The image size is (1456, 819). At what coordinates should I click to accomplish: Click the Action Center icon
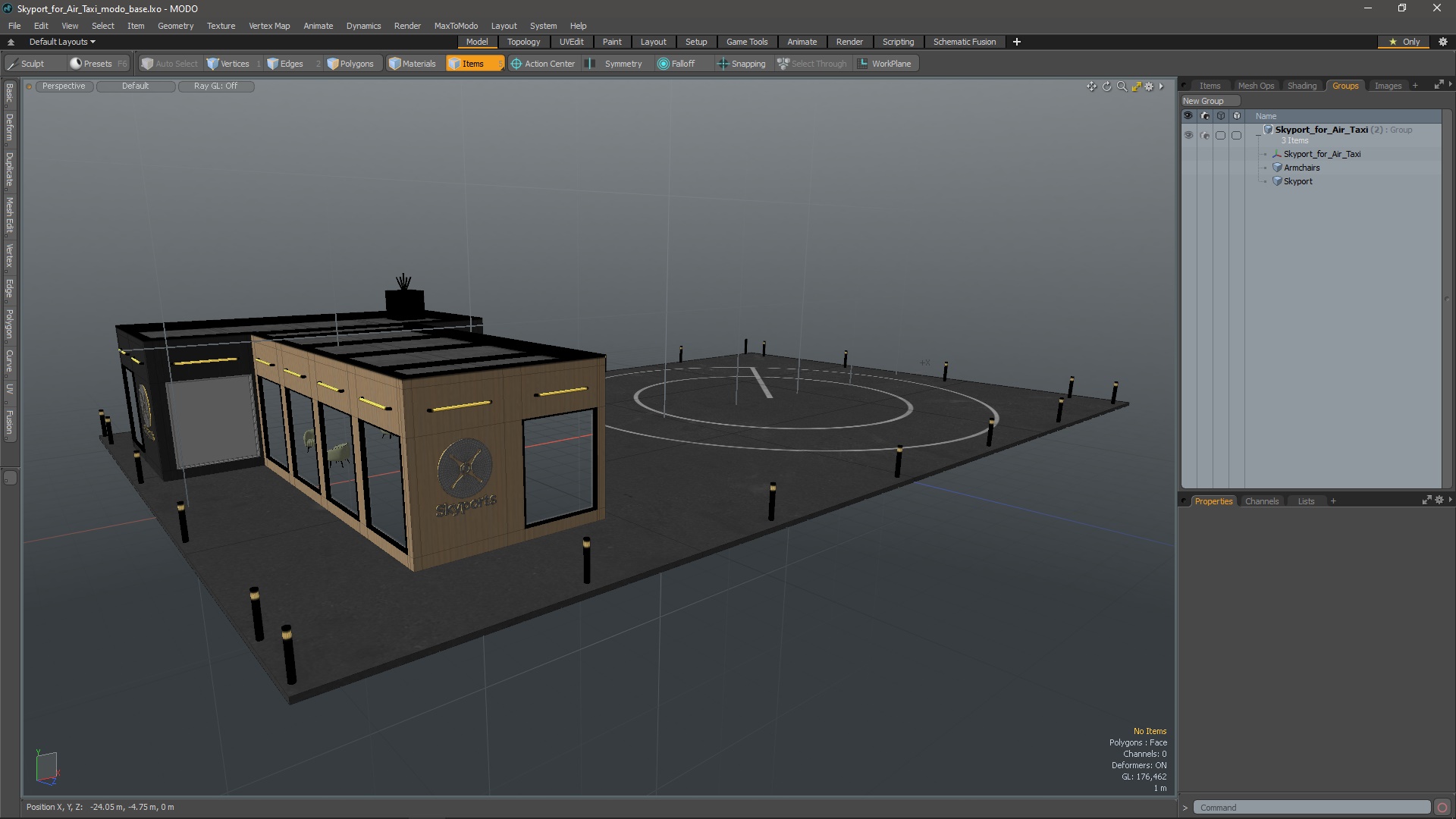516,63
